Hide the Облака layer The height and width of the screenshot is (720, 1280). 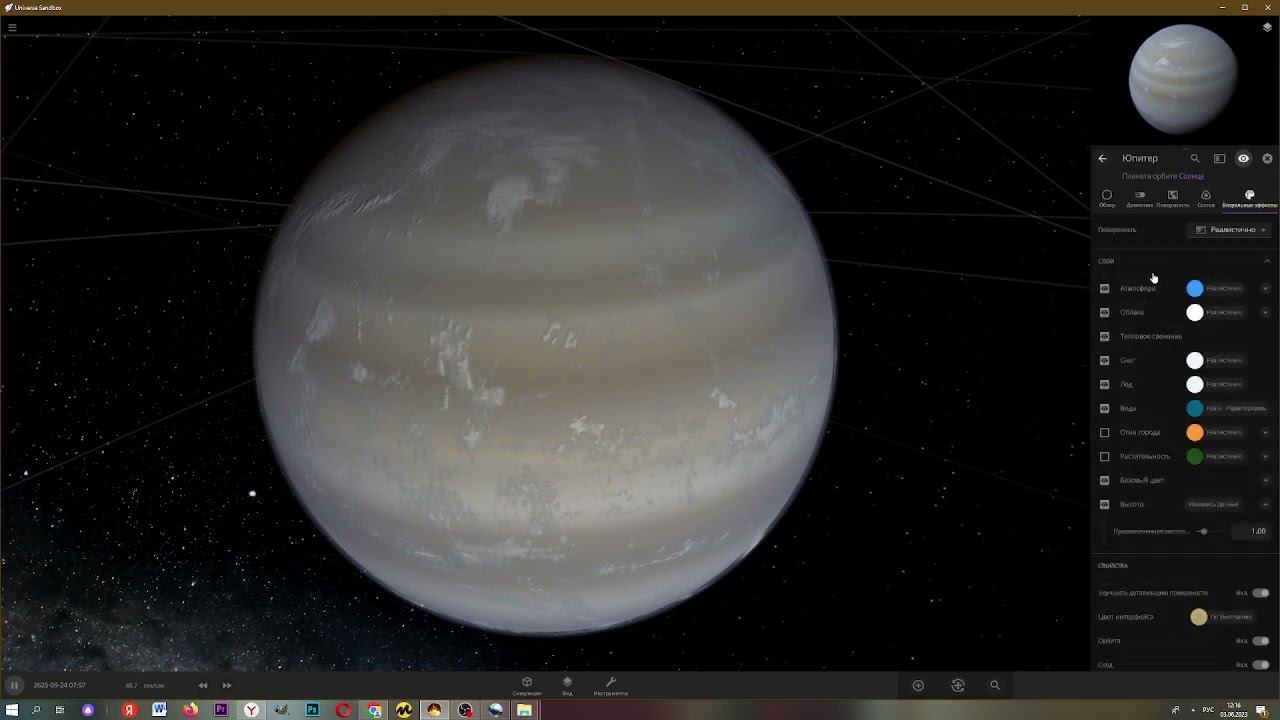(x=1105, y=312)
